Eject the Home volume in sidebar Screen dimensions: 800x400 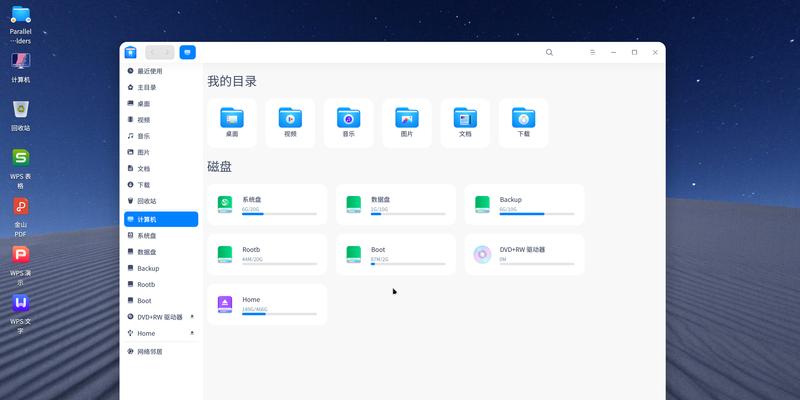(x=192, y=332)
